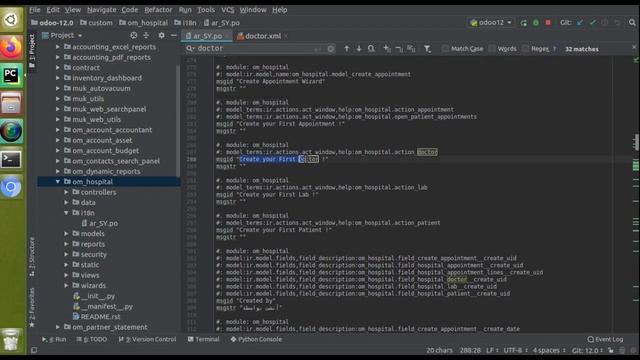Add selection for next occurrence icon
This screenshot has width=640, height=360.
click(x=387, y=49)
